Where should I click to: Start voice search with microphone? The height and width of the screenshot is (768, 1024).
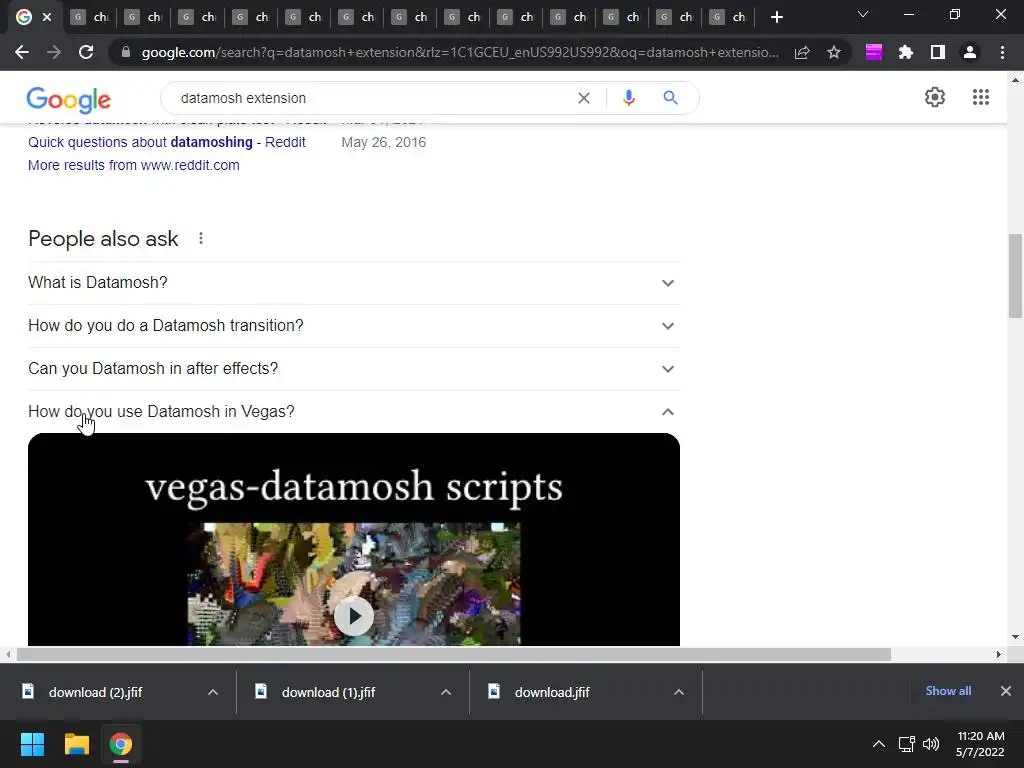click(x=629, y=98)
